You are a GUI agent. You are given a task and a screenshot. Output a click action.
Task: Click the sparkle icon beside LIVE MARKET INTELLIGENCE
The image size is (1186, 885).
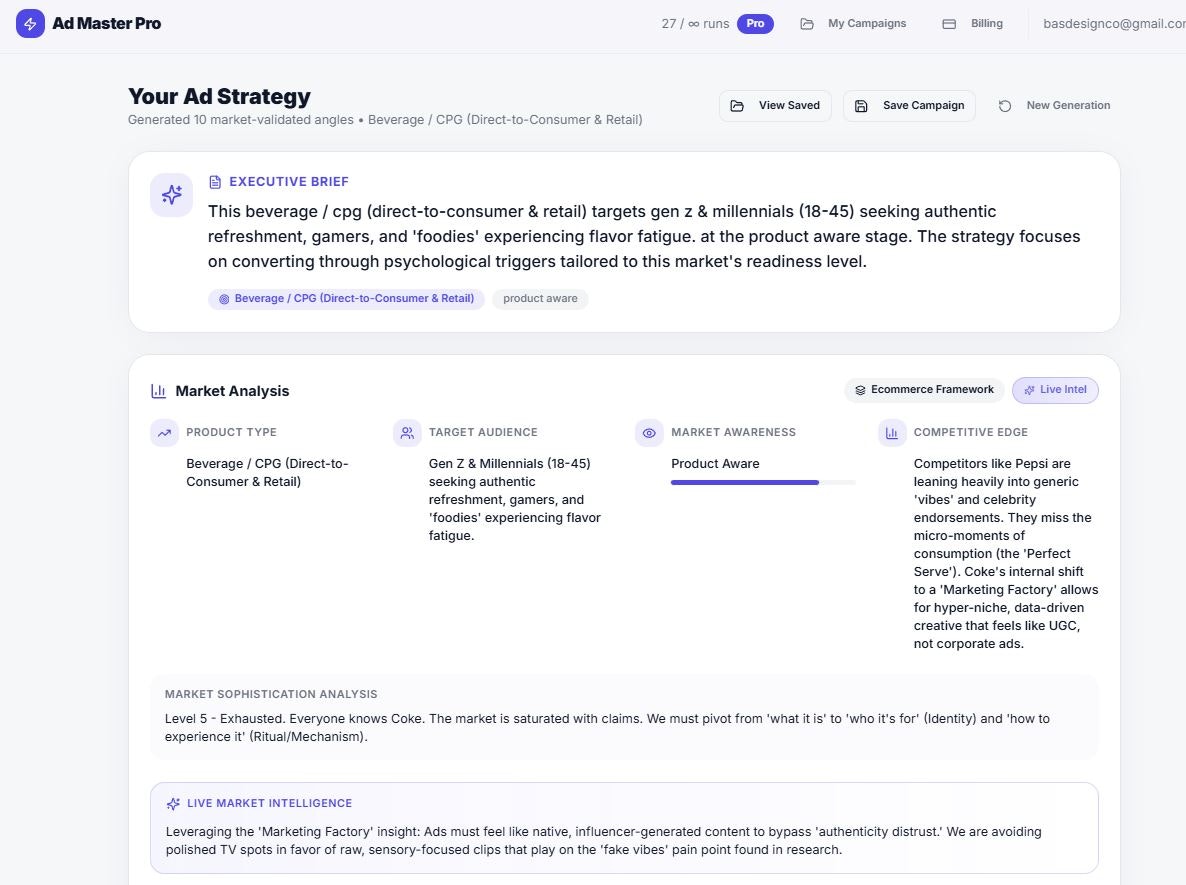click(x=172, y=802)
